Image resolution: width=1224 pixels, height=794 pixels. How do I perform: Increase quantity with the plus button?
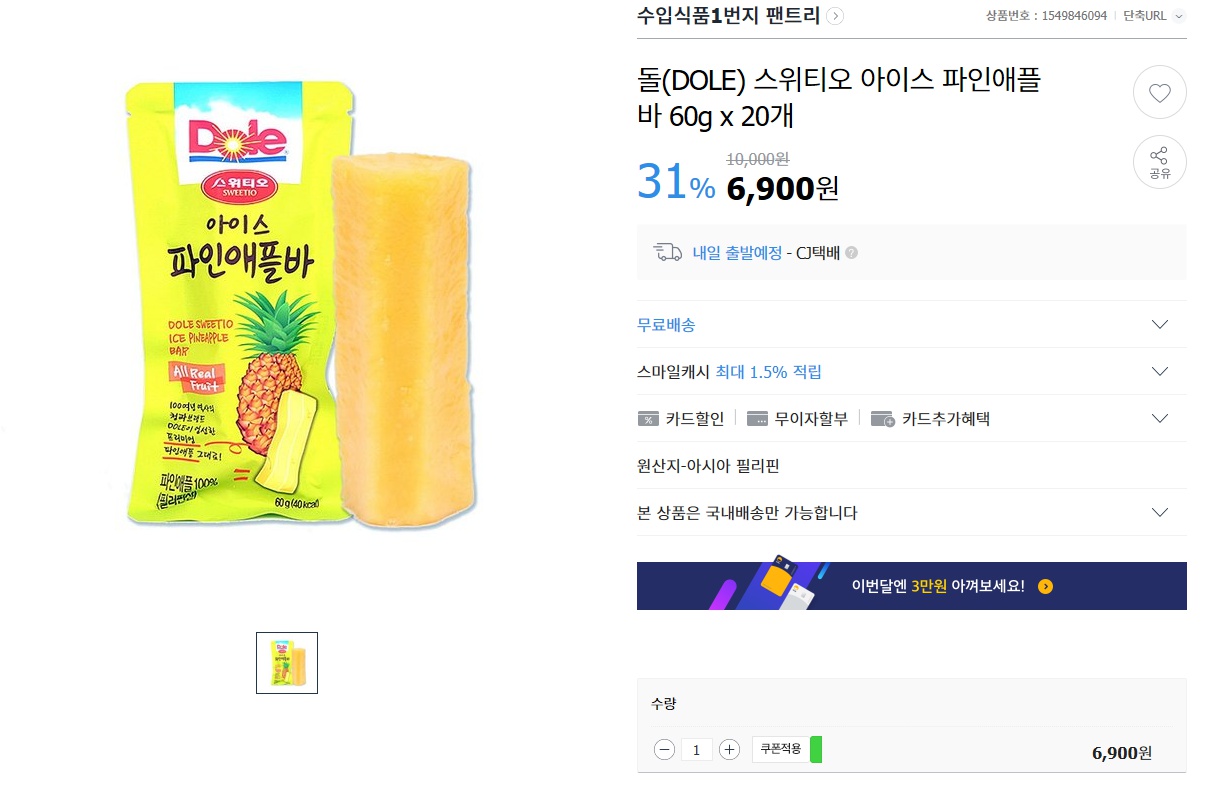[x=730, y=748]
